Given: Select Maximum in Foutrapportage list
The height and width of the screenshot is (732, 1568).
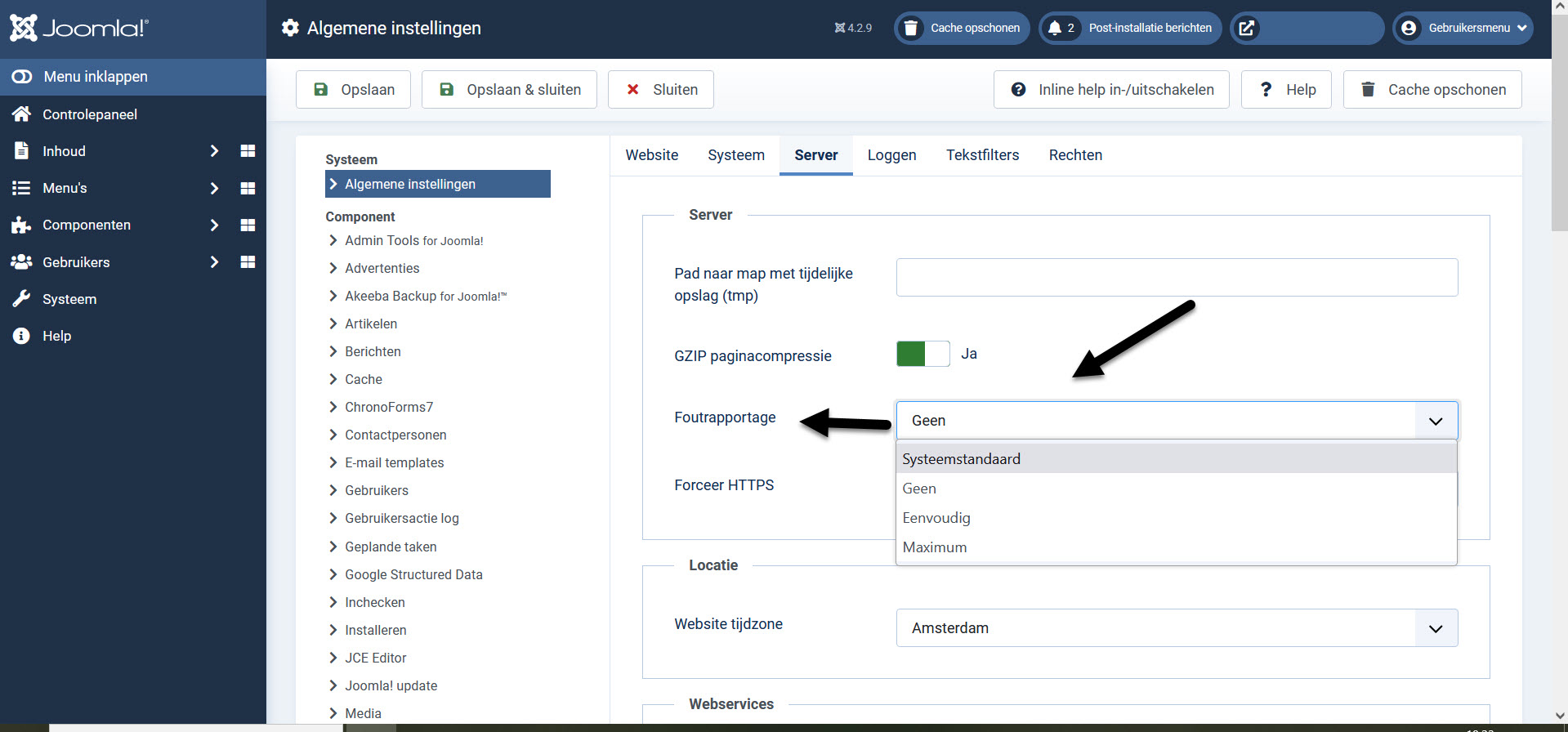Looking at the screenshot, I should [x=935, y=547].
